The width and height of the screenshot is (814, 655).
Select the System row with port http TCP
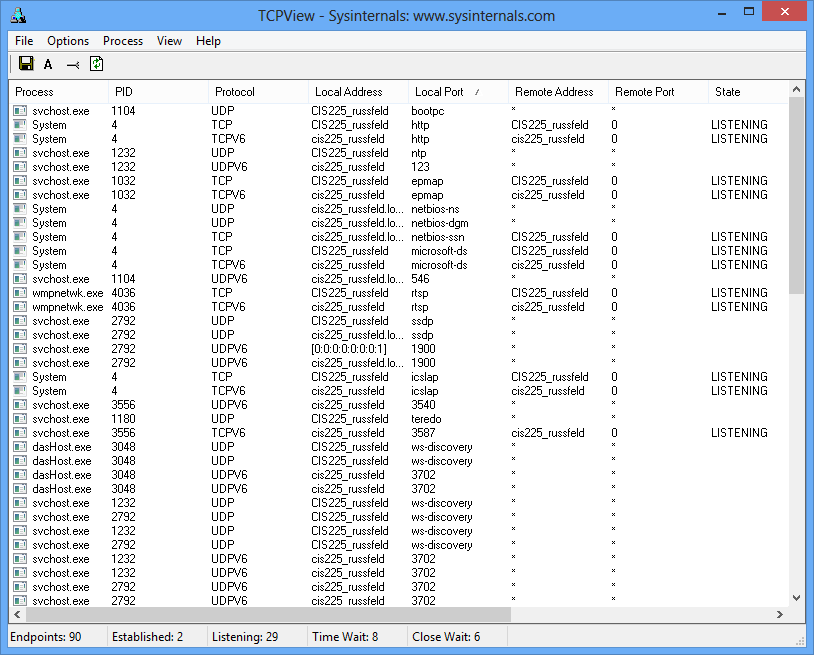(50, 125)
